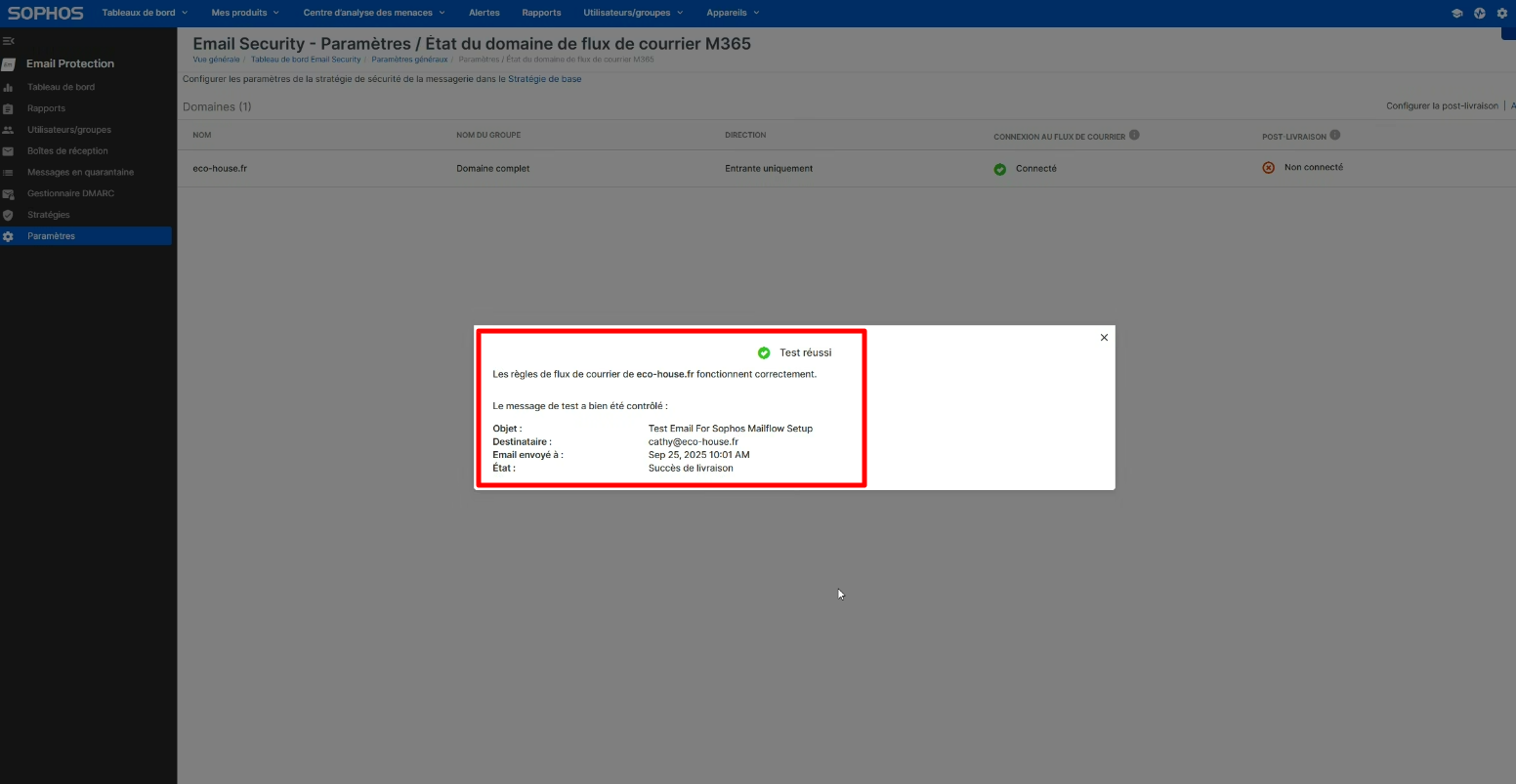Select Paramètres in the sidebar
Screen dimensions: 1516x784
tap(86, 236)
